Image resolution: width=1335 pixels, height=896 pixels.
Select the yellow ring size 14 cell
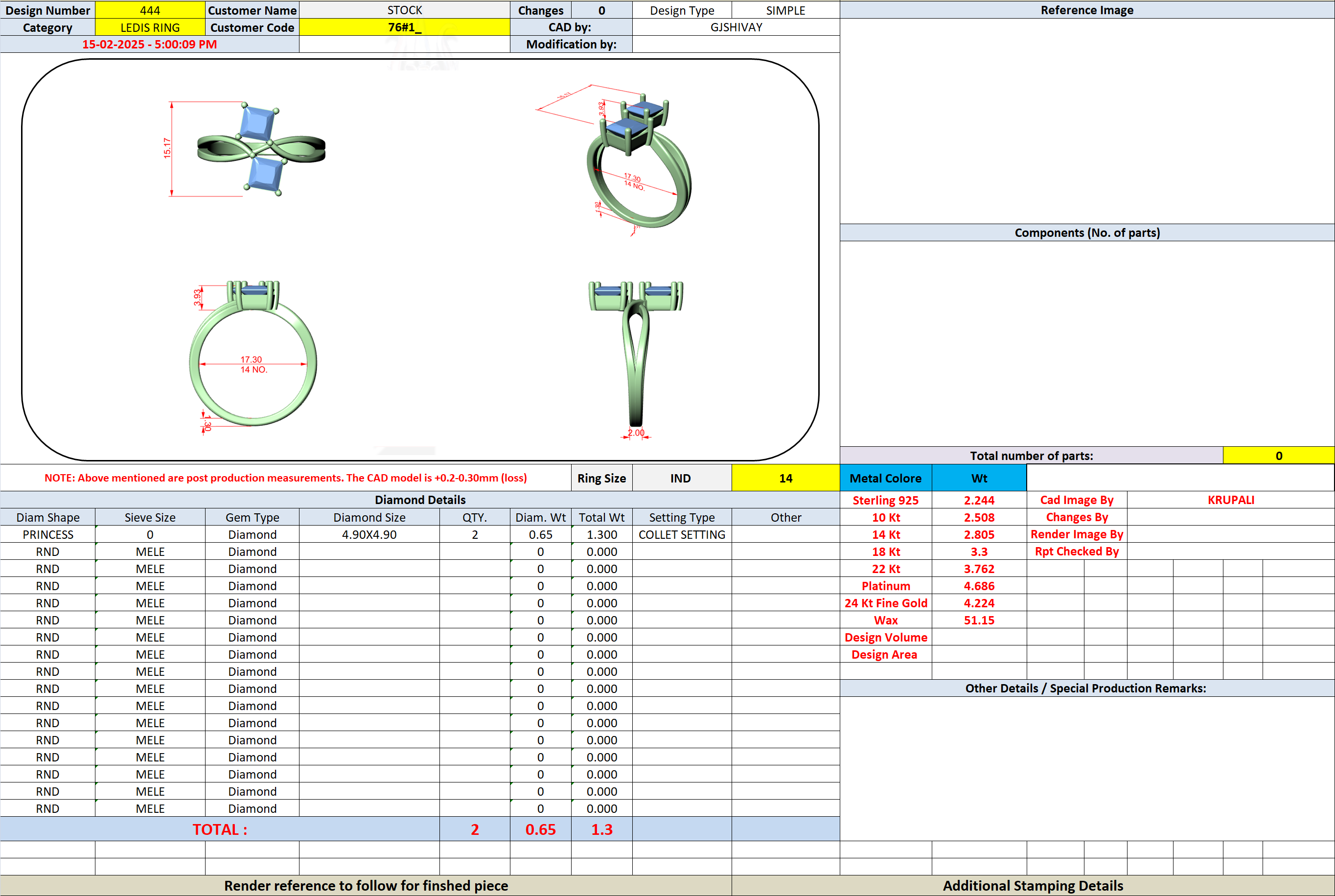click(x=785, y=478)
